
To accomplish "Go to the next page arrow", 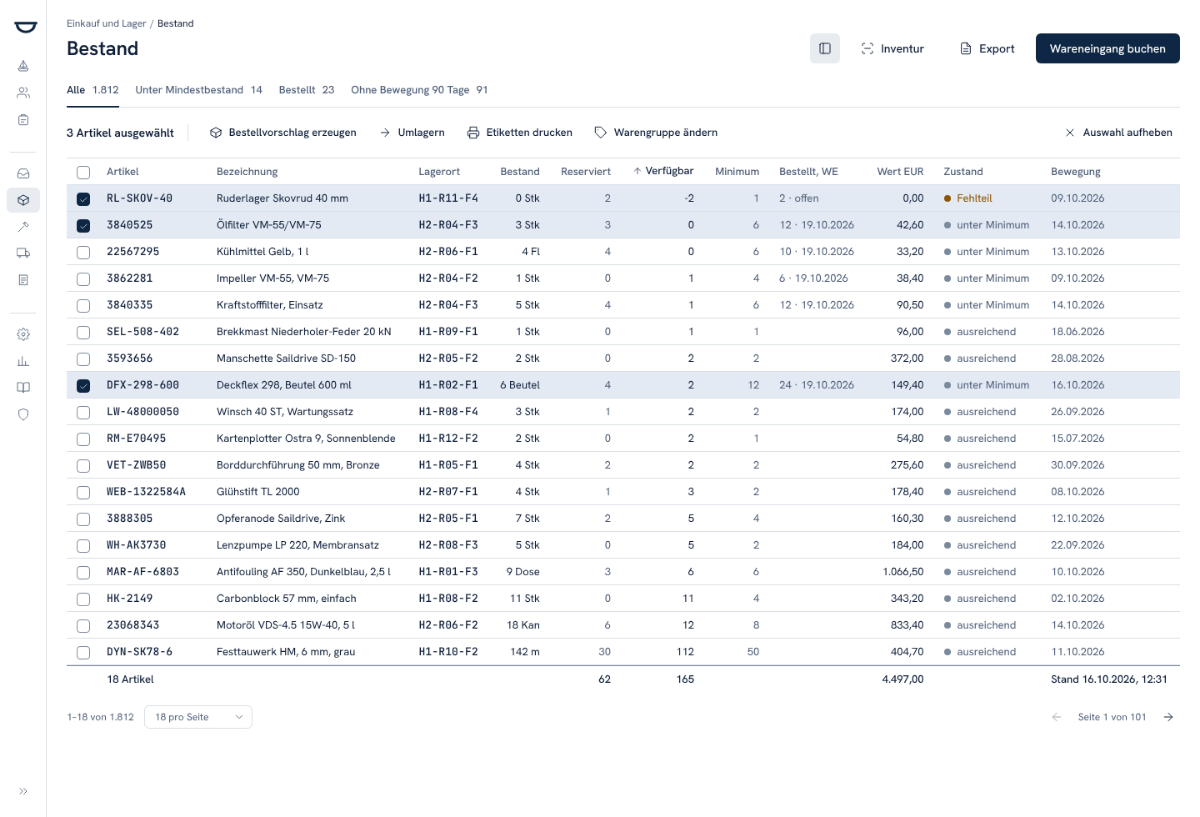I will [x=1168, y=717].
